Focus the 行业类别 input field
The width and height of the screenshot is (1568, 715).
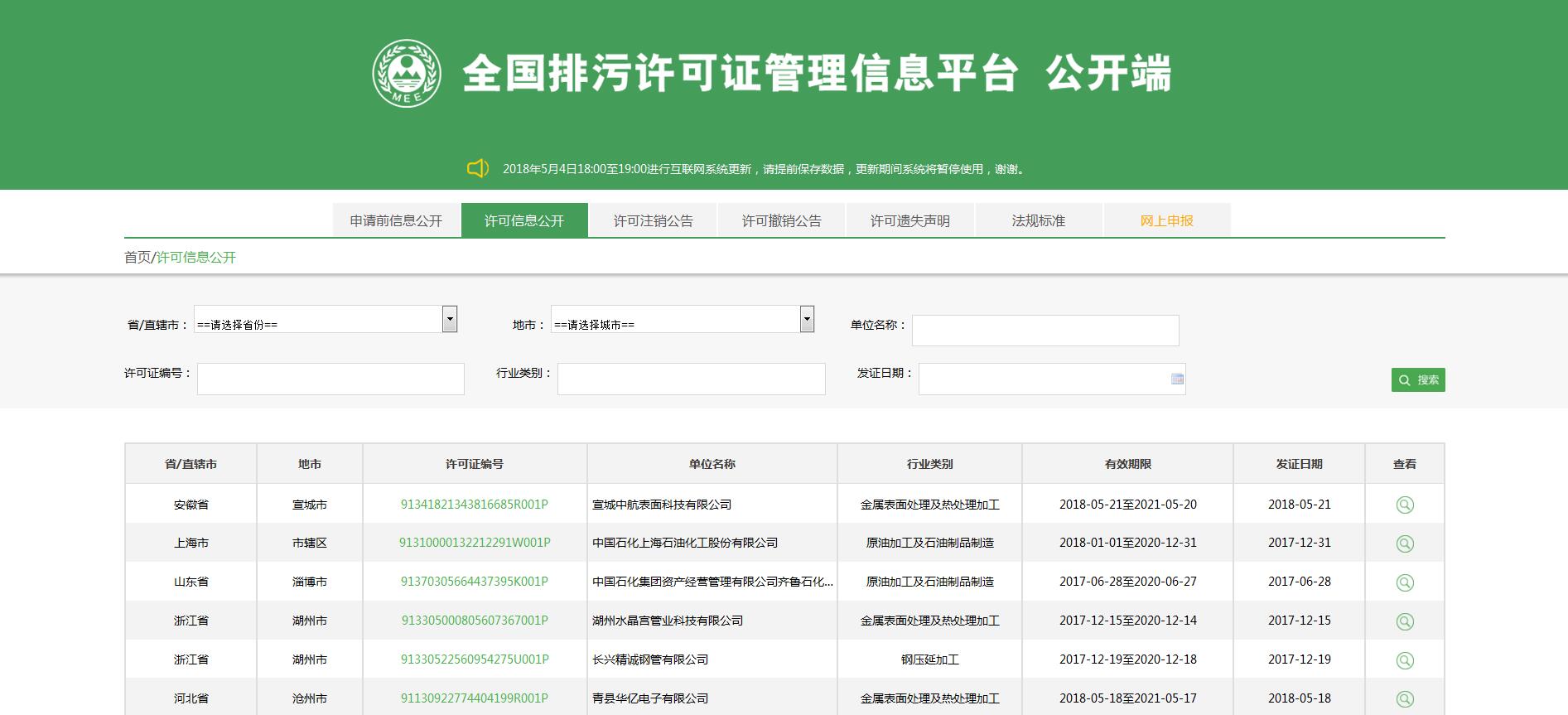click(692, 379)
